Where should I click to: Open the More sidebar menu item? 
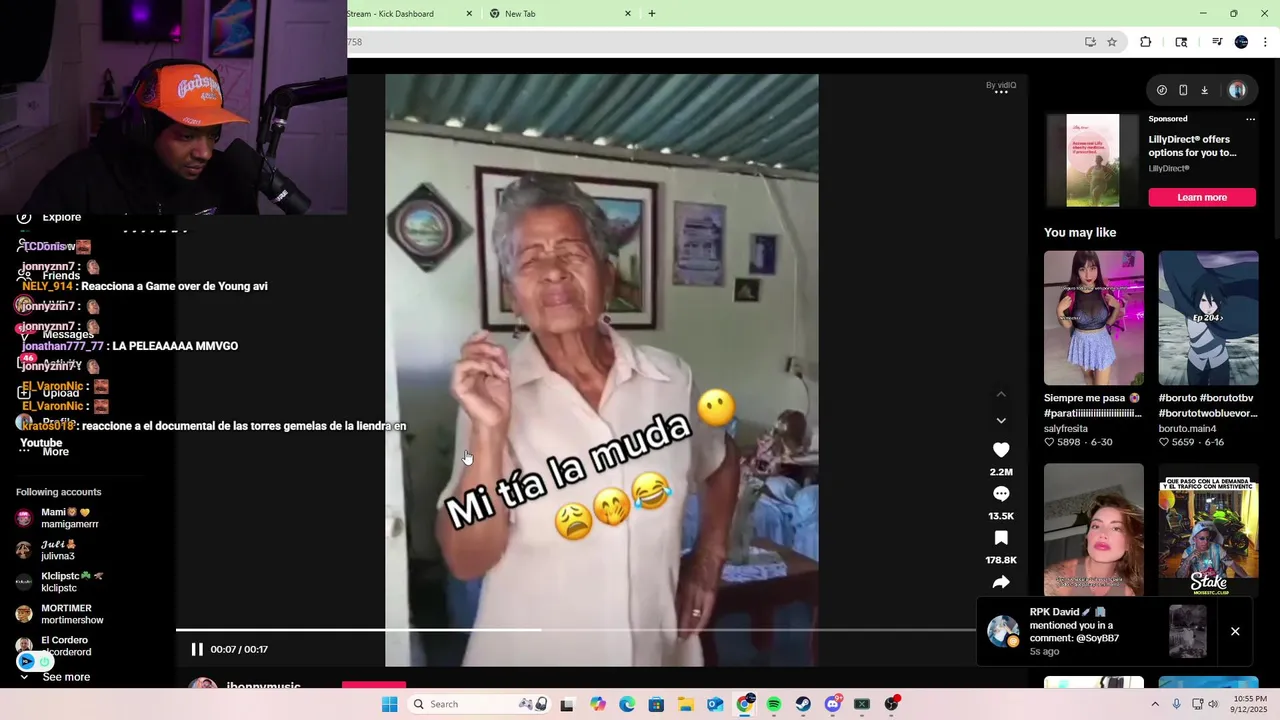[x=44, y=452]
